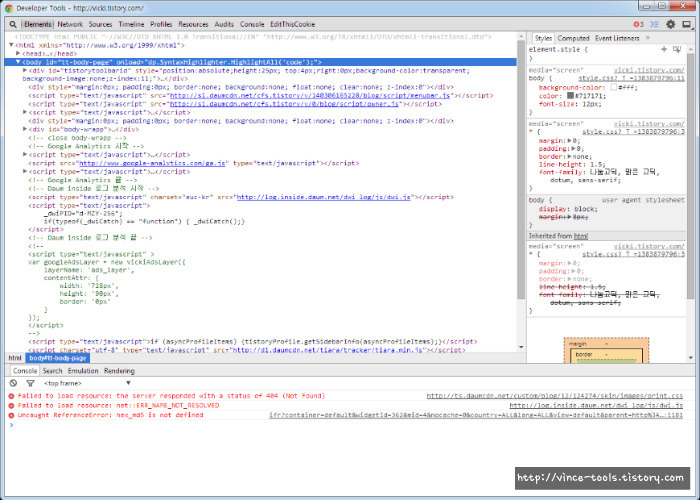Show more sidebar tabs chevron
The image size is (700, 500).
(x=648, y=38)
